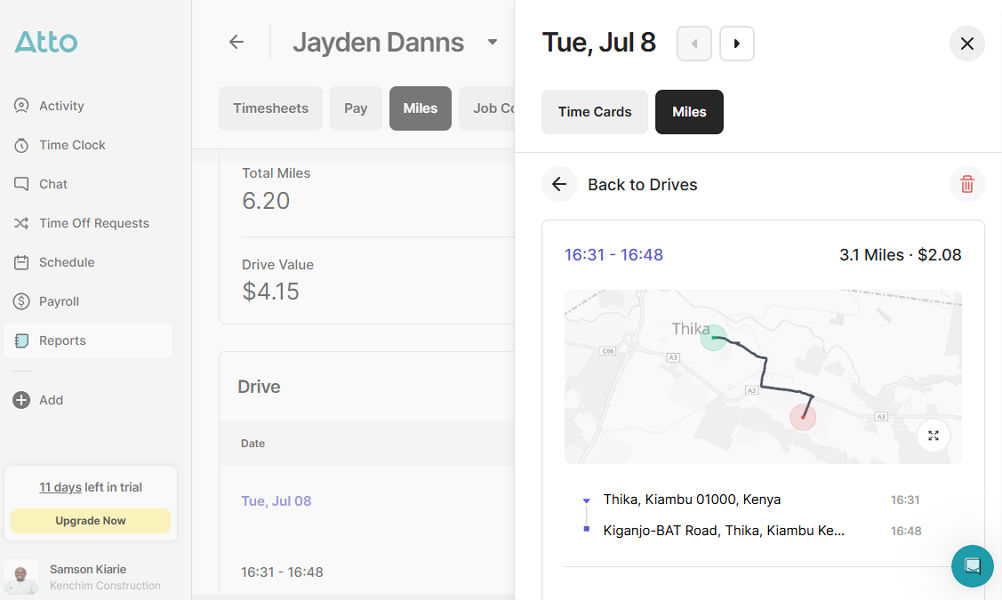Open the Tue, Jul 08 drive entry

(x=276, y=500)
